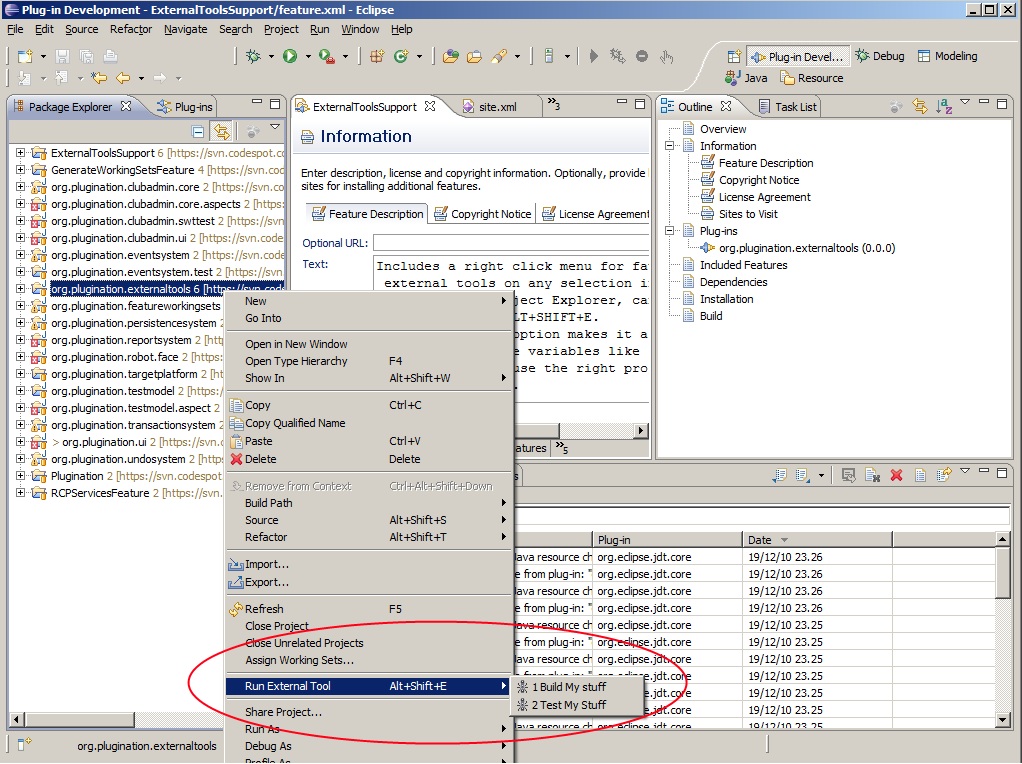Image resolution: width=1022 pixels, height=764 pixels.
Task: Launch the Debug bug icon
Action: click(x=253, y=57)
